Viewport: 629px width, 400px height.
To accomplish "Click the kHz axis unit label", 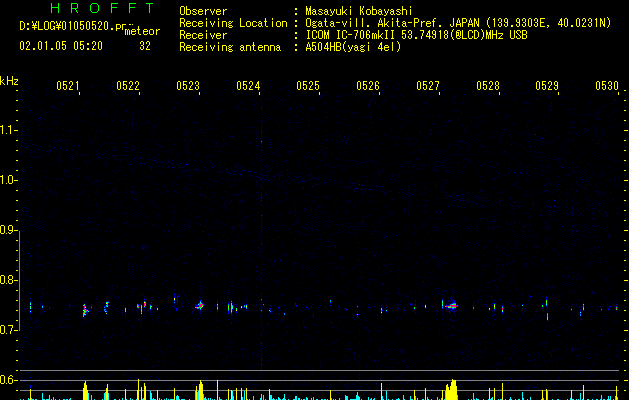I will pyautogui.click(x=9, y=81).
